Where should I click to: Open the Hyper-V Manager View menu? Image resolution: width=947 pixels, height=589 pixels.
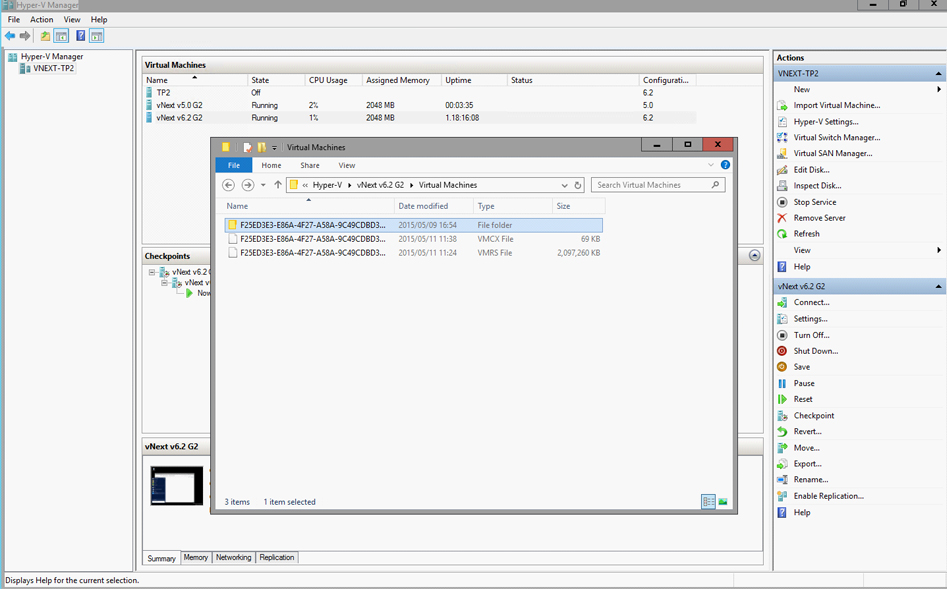72,19
